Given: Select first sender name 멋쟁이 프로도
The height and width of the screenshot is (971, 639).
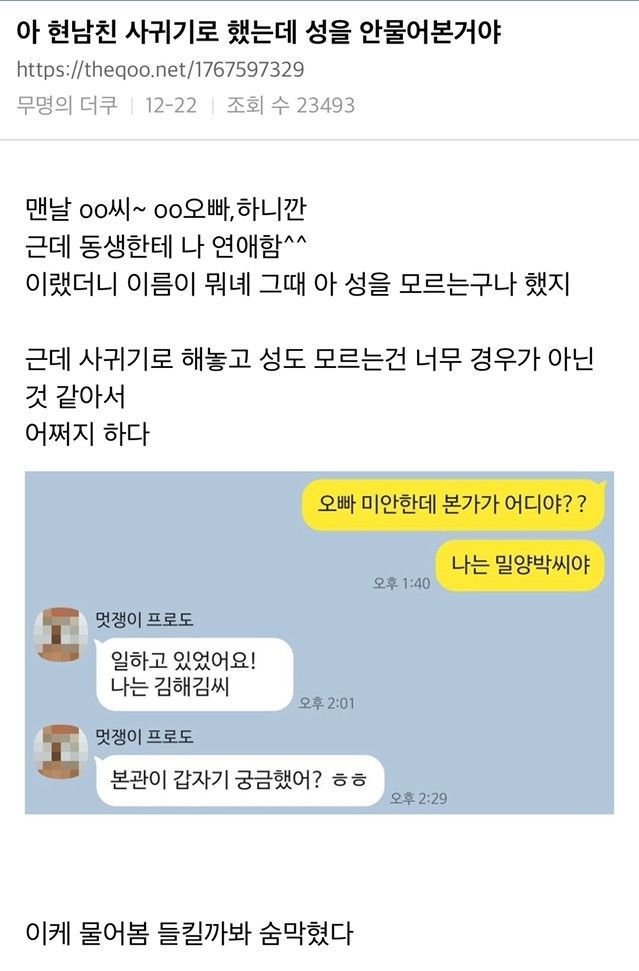Looking at the screenshot, I should (144, 619).
